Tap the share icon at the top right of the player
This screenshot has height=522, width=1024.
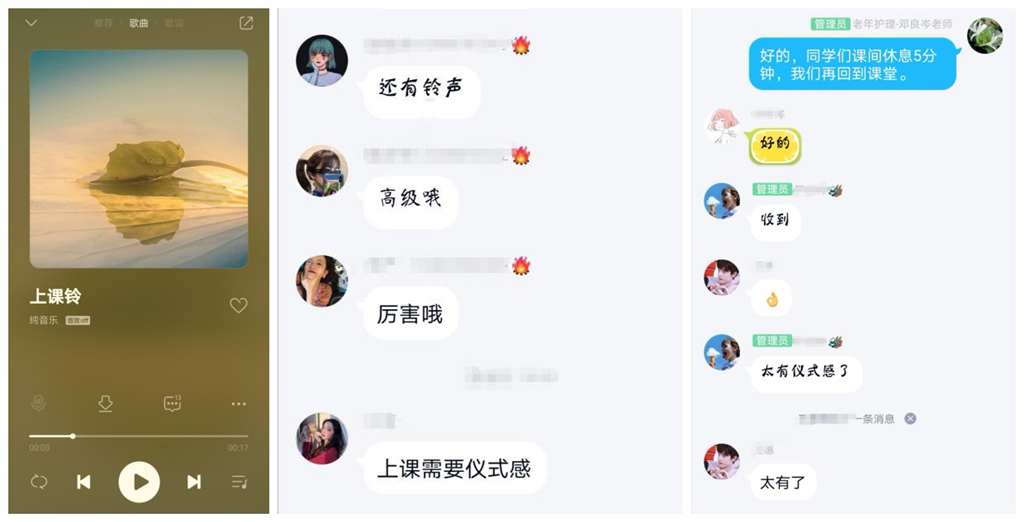coord(246,23)
